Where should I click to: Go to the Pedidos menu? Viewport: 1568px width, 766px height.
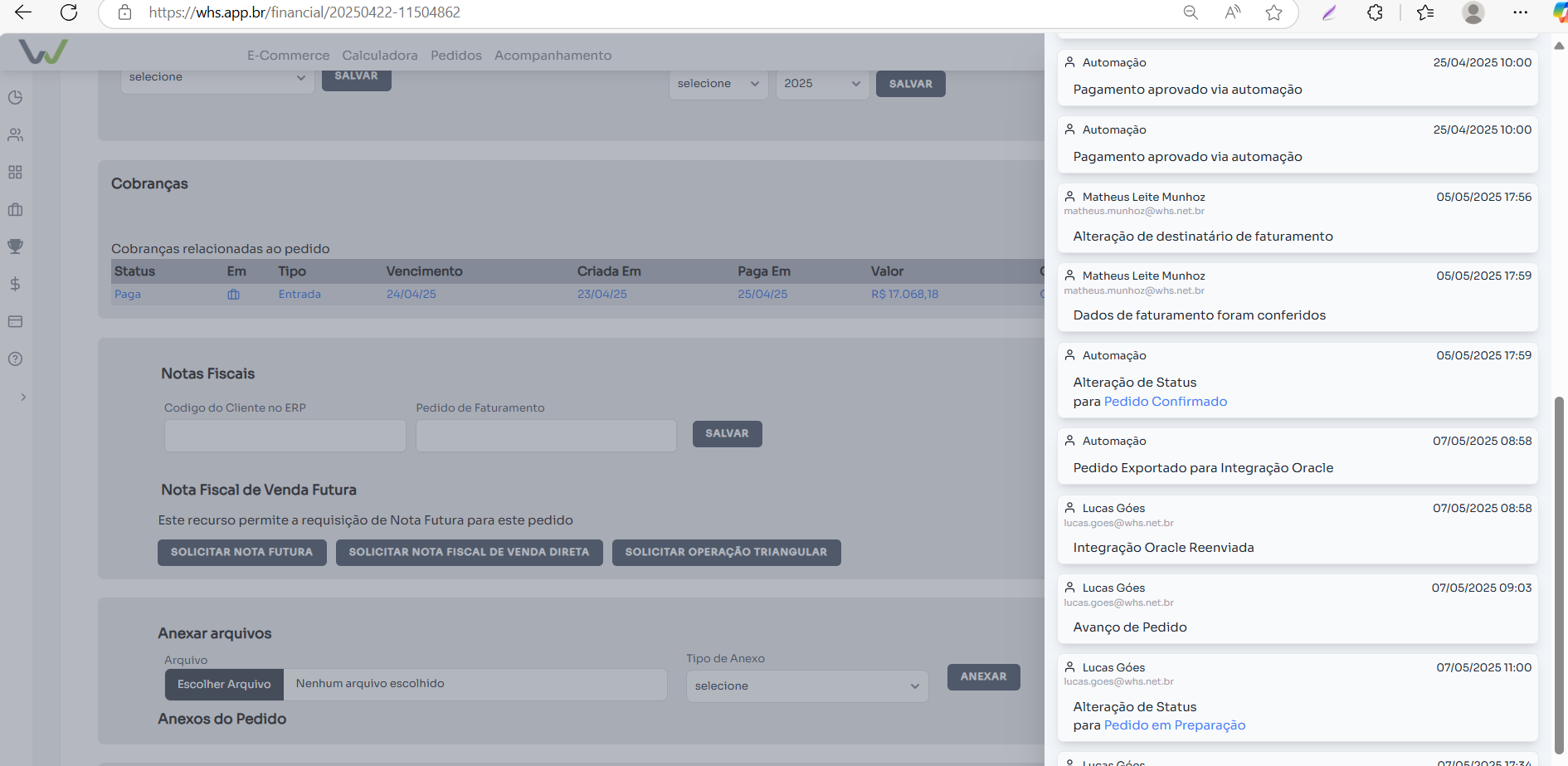pos(455,56)
